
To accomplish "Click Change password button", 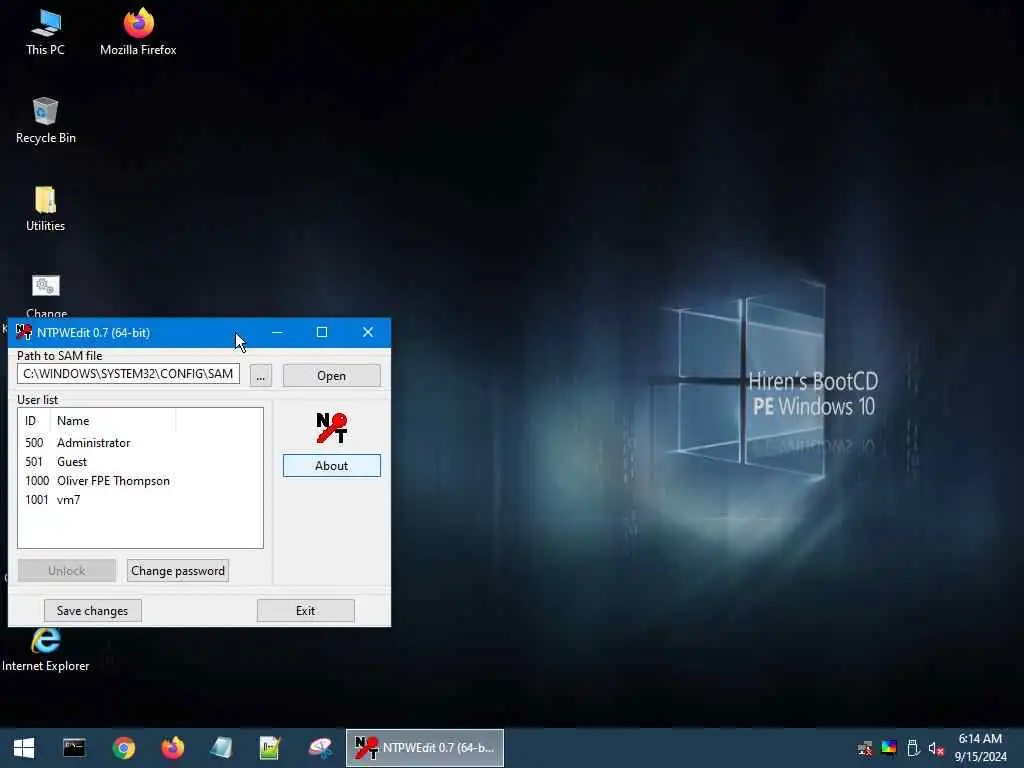I will pyautogui.click(x=178, y=571).
